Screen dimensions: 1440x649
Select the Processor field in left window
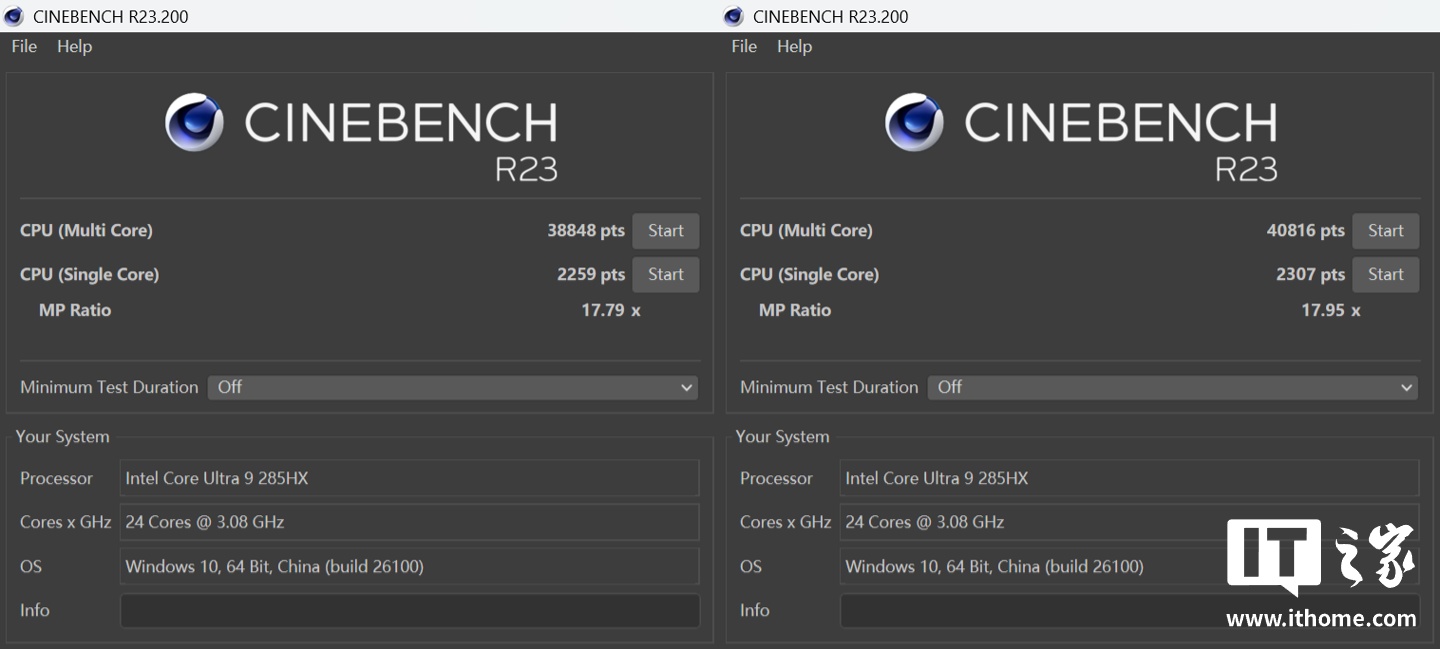click(x=410, y=478)
